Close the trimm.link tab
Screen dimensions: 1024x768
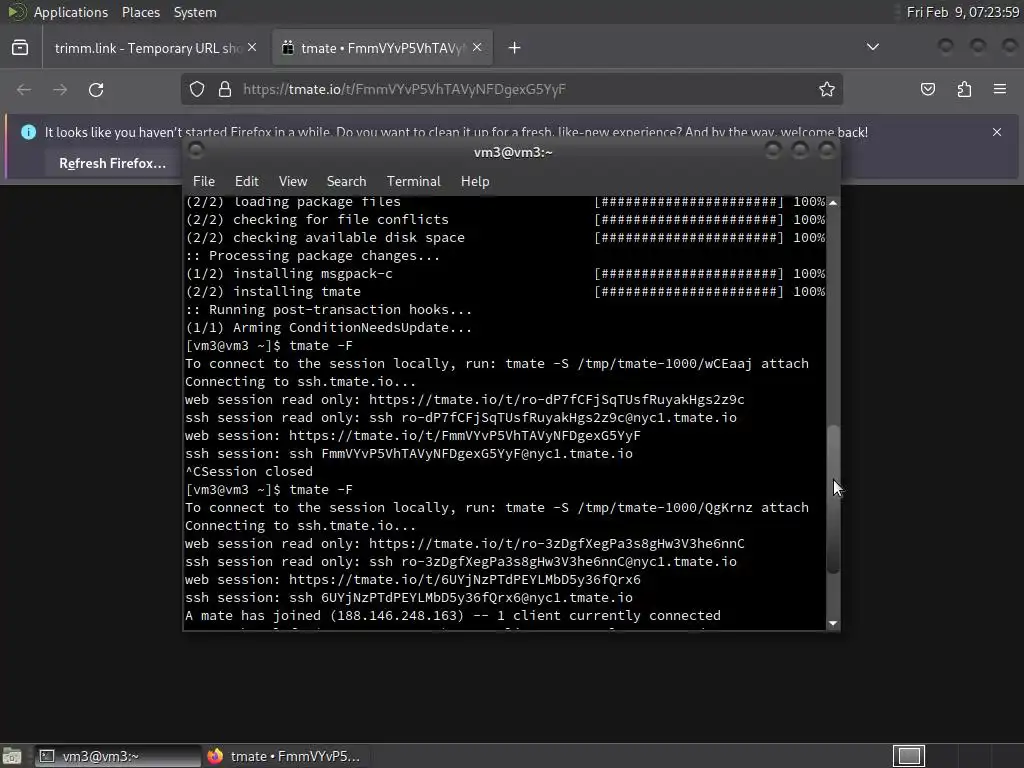click(252, 48)
